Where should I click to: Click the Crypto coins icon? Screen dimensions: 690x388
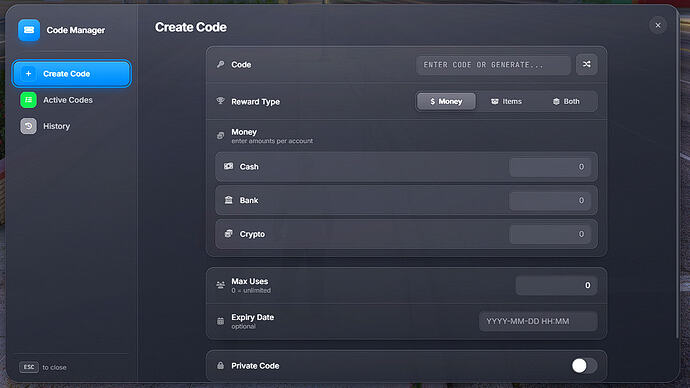(x=228, y=234)
